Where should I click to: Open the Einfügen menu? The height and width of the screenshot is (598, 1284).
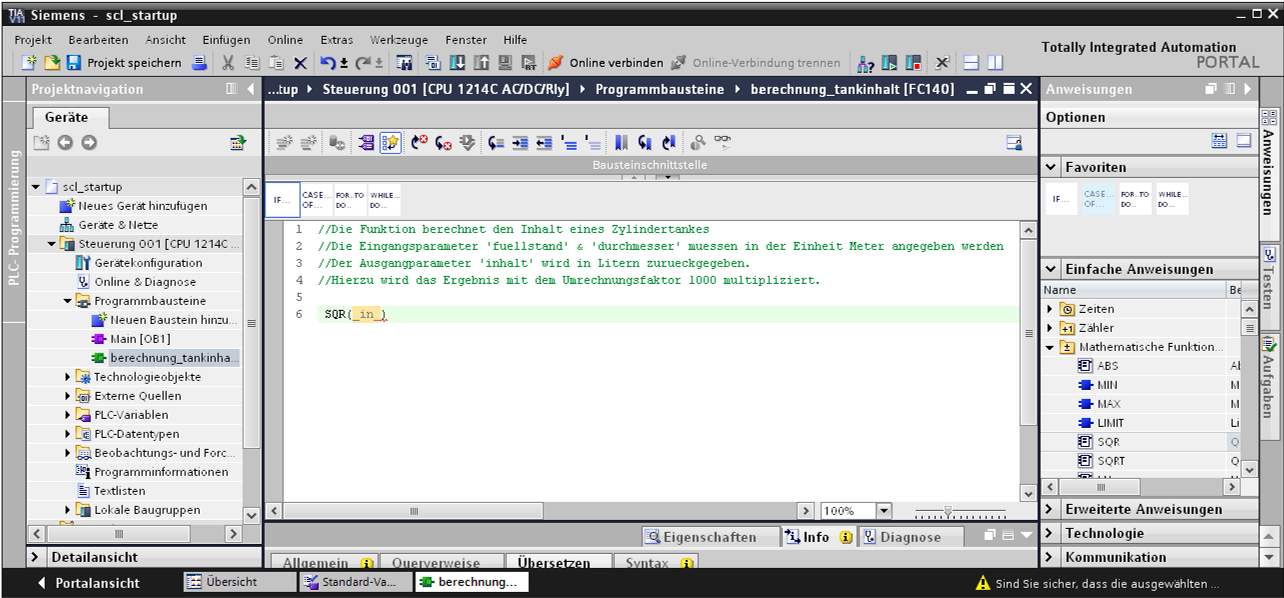point(226,40)
